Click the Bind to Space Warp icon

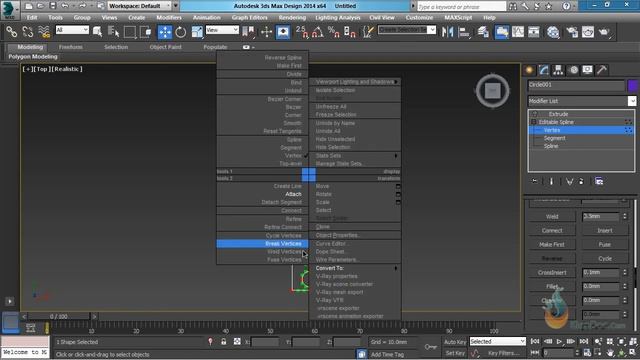coord(44,32)
